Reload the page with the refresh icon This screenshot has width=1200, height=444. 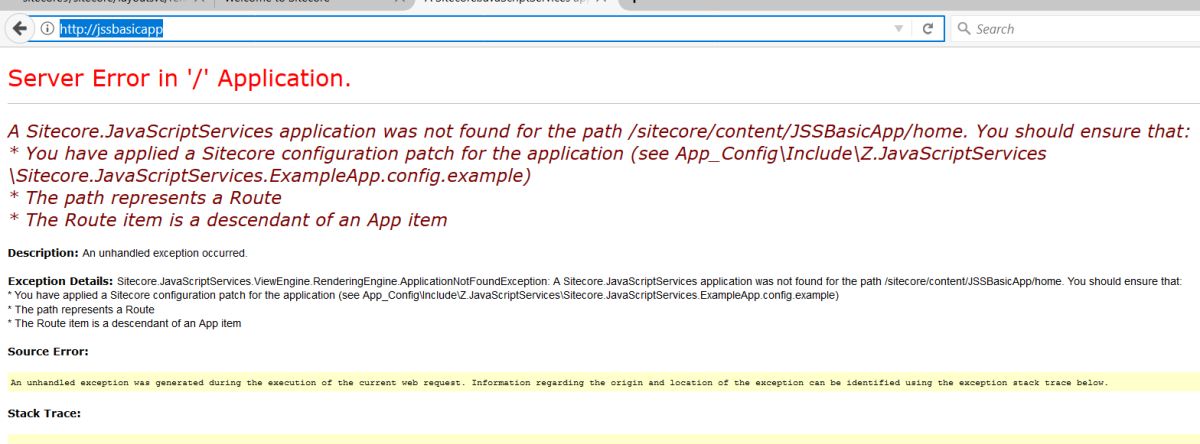point(928,29)
